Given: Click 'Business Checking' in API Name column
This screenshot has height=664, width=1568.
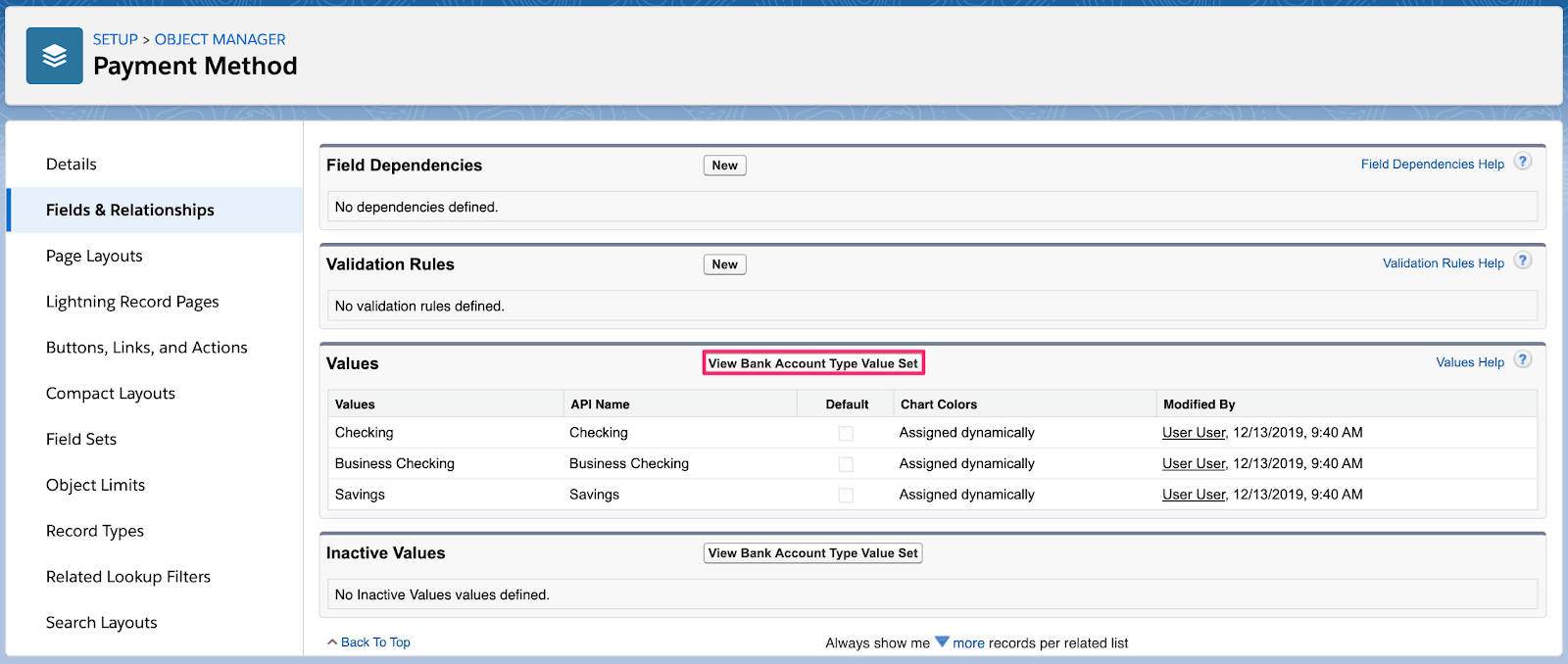Looking at the screenshot, I should (x=629, y=464).
